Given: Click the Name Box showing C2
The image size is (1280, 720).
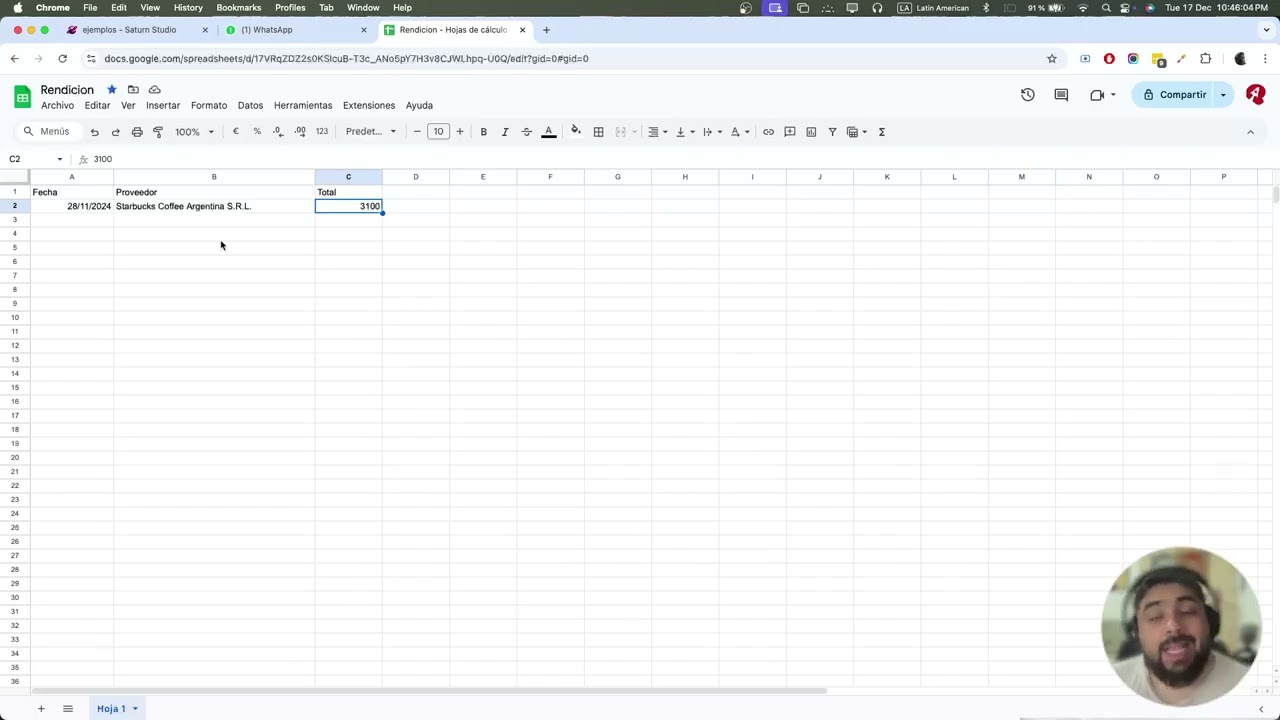Looking at the screenshot, I should tap(30, 159).
